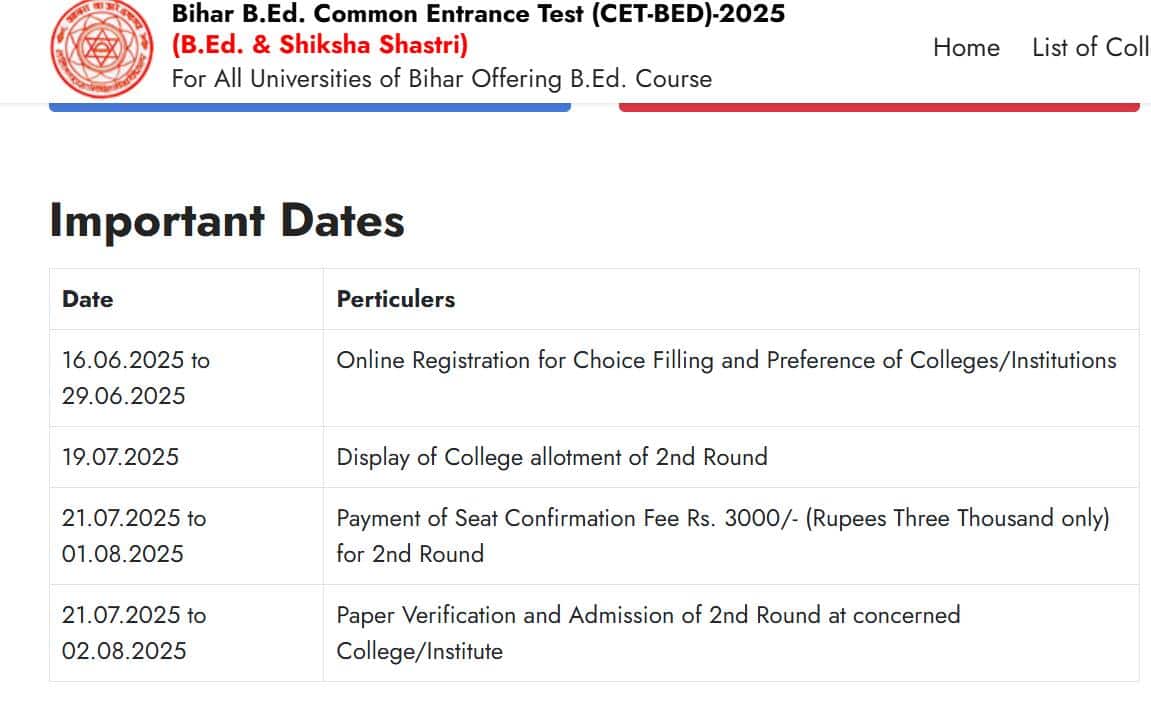Click the 21.07.2025 to 02.08.2025 date cell

coord(186,633)
